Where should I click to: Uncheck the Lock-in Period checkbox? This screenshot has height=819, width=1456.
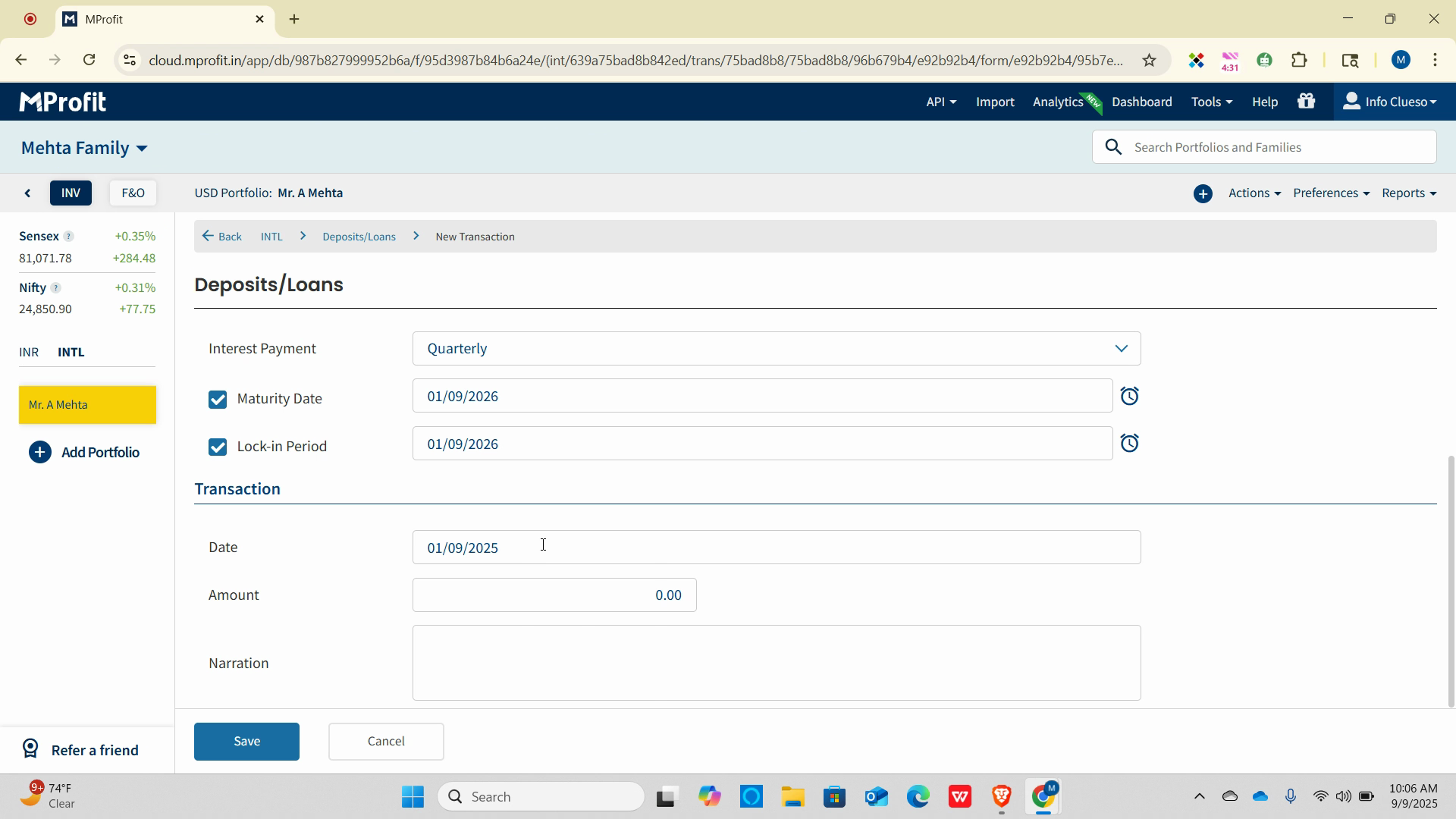(x=218, y=447)
